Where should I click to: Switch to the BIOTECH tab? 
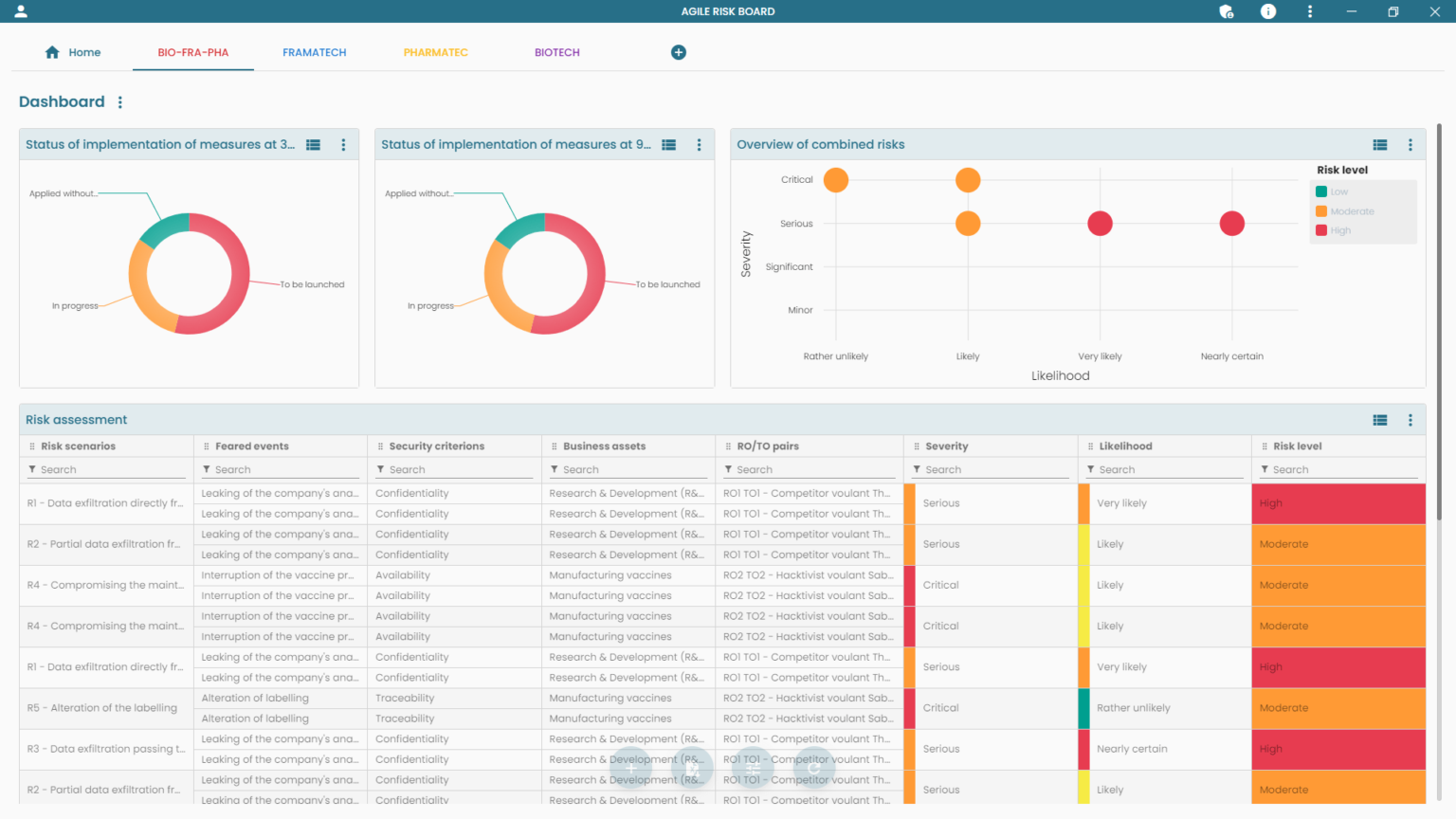pyautogui.click(x=556, y=52)
